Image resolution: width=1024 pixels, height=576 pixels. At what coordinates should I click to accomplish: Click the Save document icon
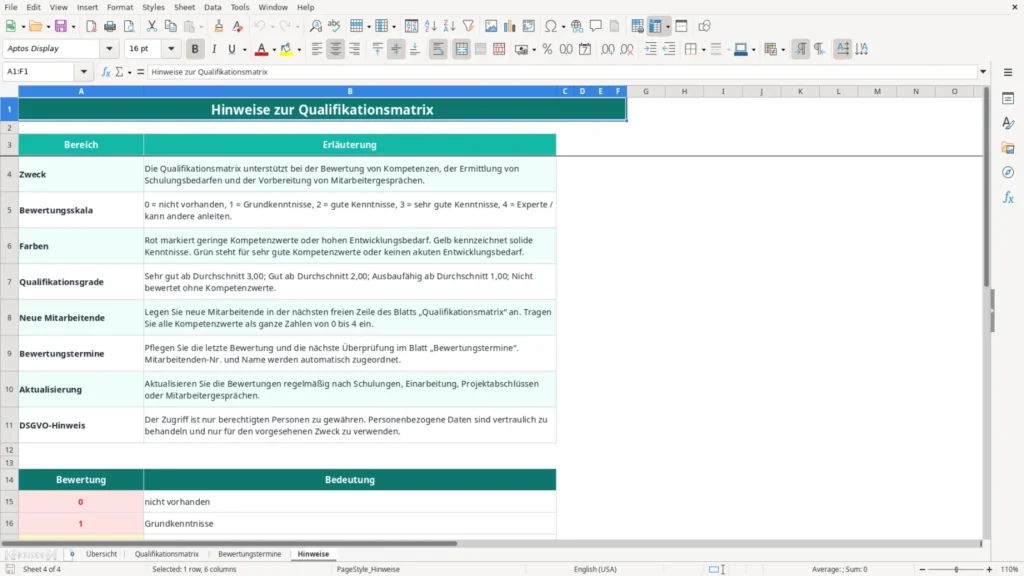[x=61, y=26]
